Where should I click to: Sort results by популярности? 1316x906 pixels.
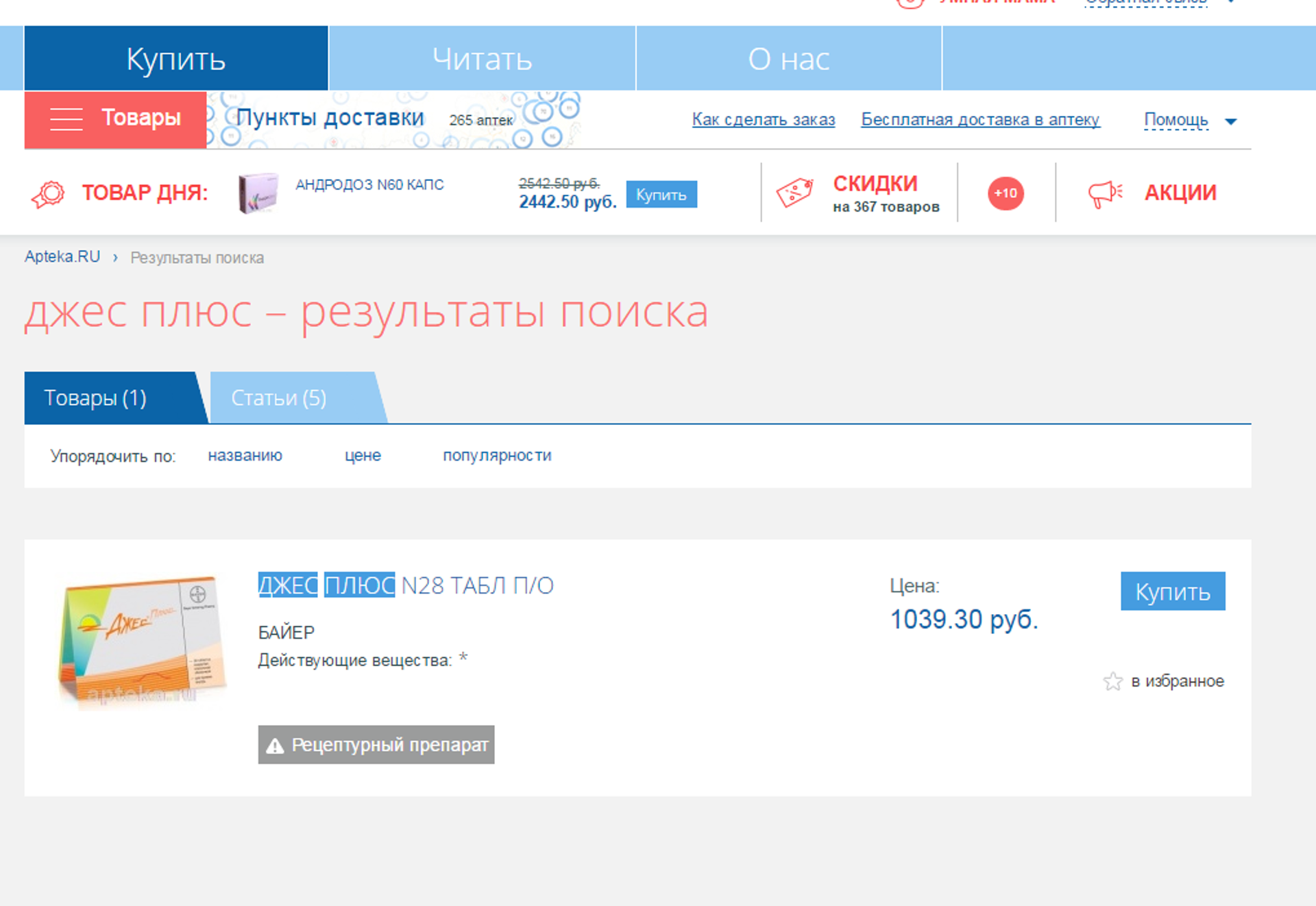(497, 455)
